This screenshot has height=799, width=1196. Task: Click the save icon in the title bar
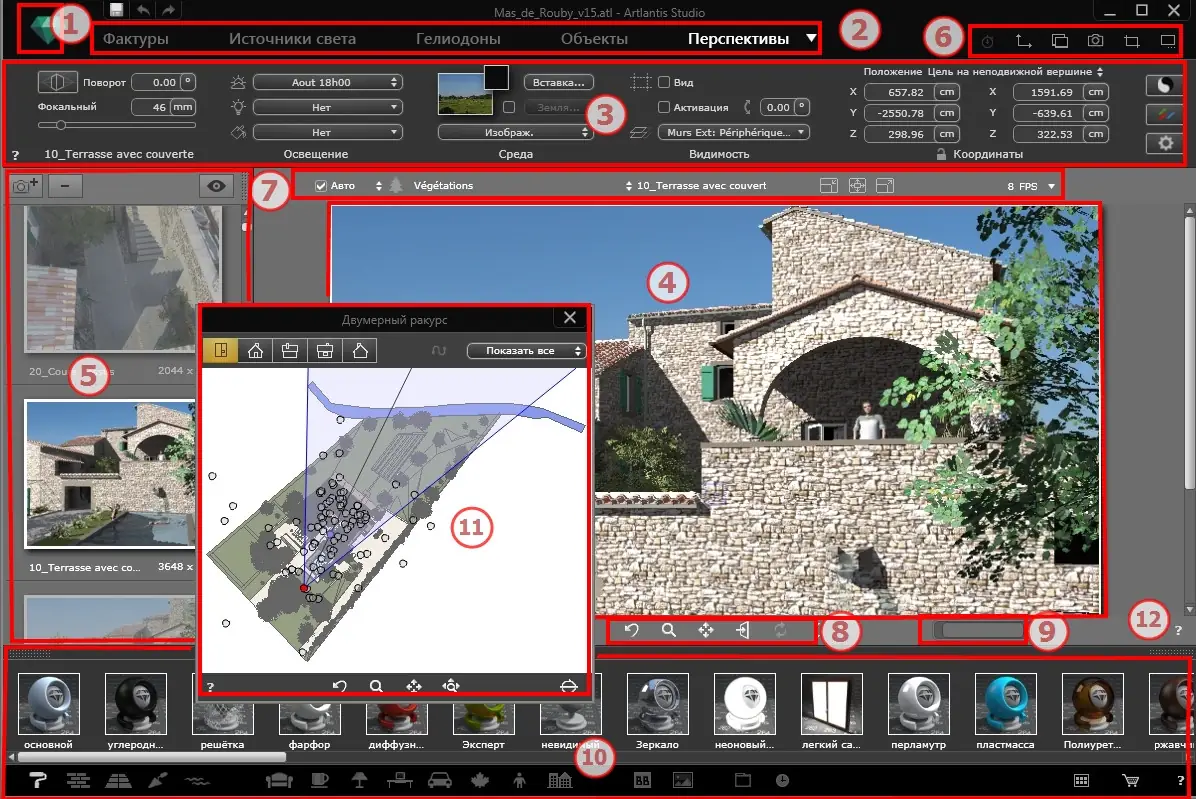tap(116, 9)
